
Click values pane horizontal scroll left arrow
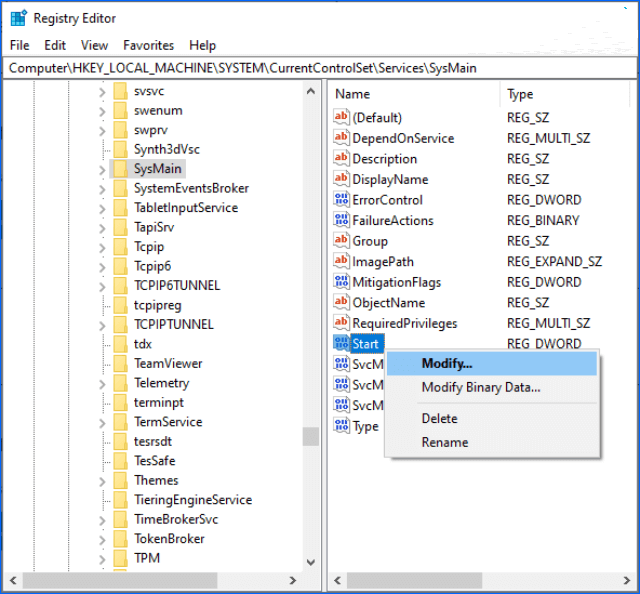click(338, 580)
